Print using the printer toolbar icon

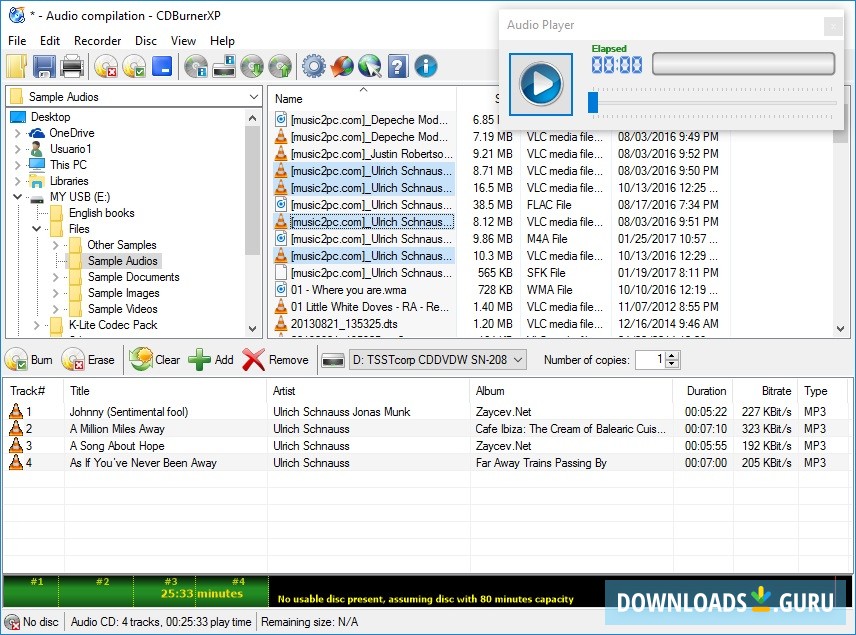pos(72,67)
